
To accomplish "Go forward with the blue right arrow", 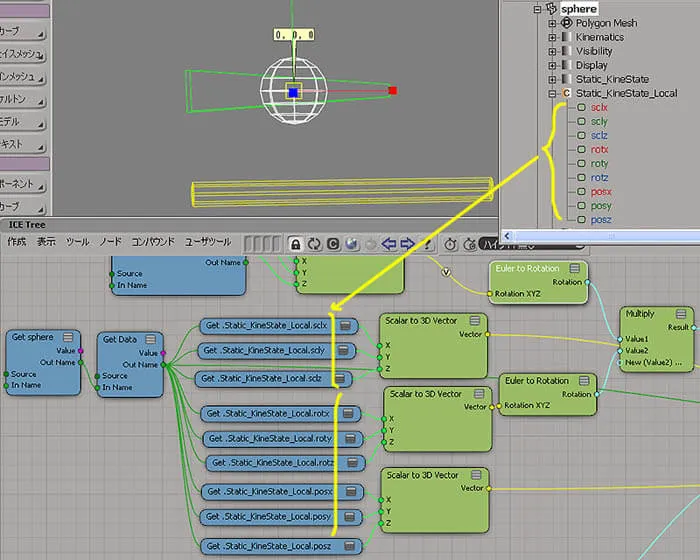I will 407,244.
